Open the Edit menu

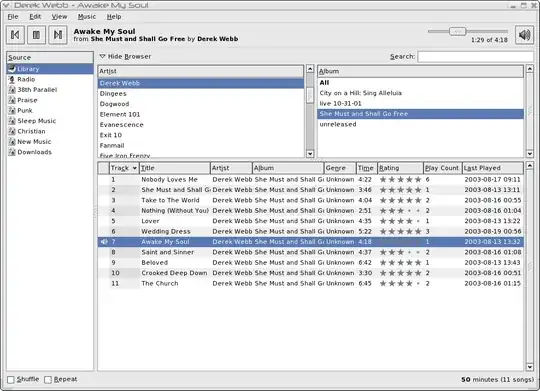point(35,17)
